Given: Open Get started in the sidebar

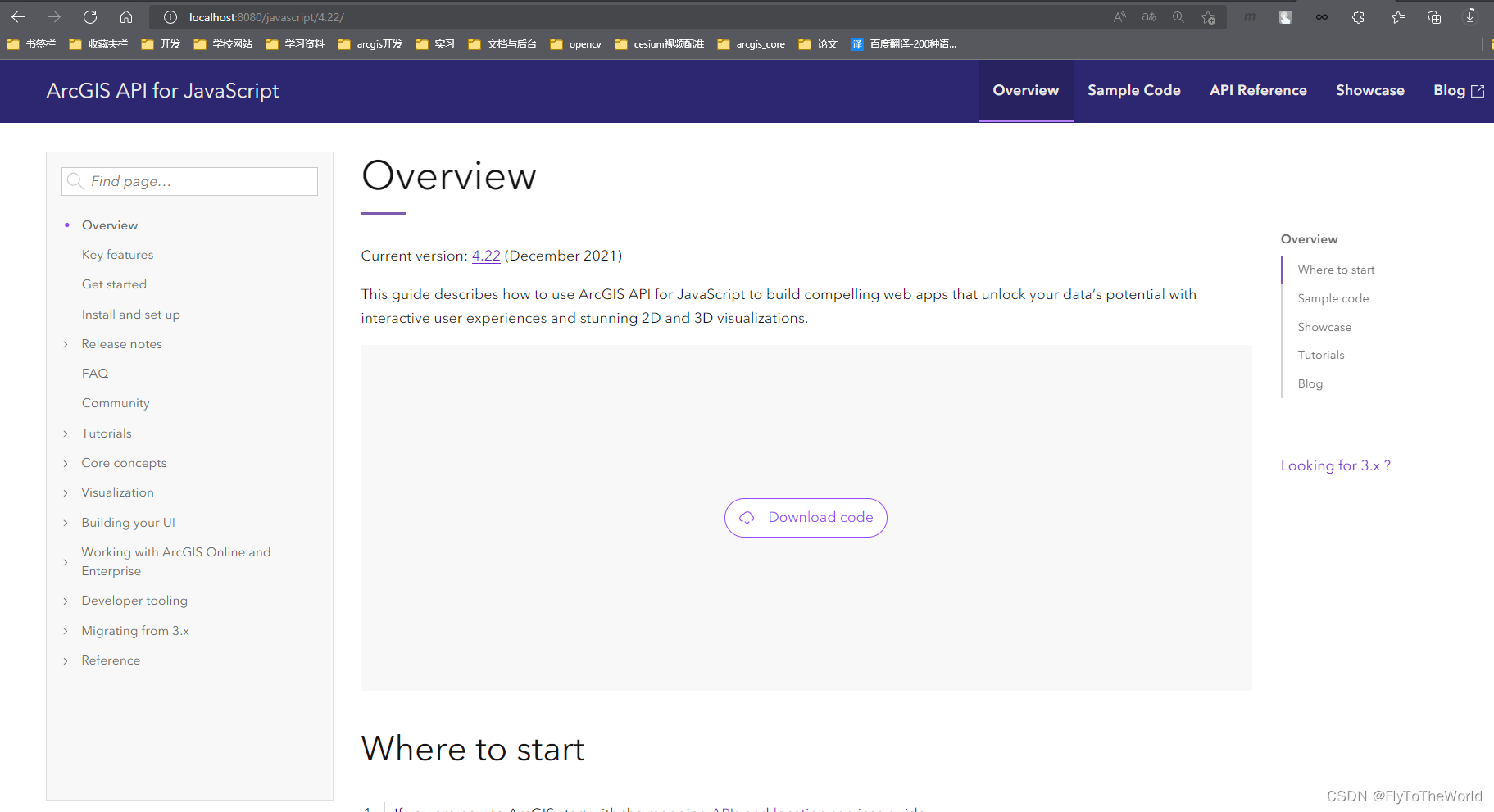Looking at the screenshot, I should [x=114, y=284].
